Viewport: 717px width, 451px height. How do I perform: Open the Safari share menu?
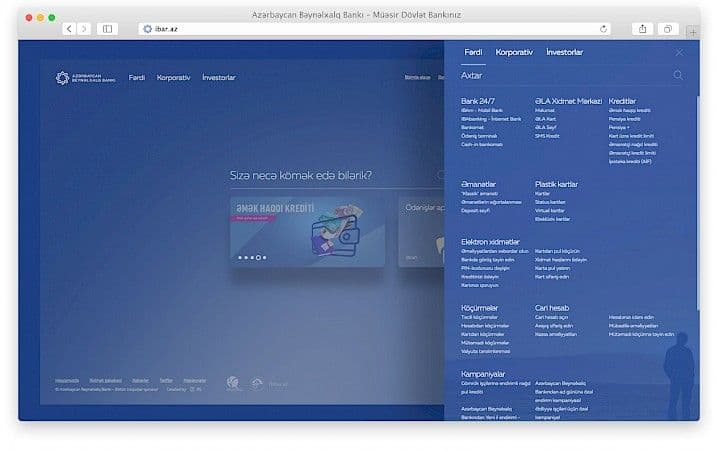[x=642, y=29]
